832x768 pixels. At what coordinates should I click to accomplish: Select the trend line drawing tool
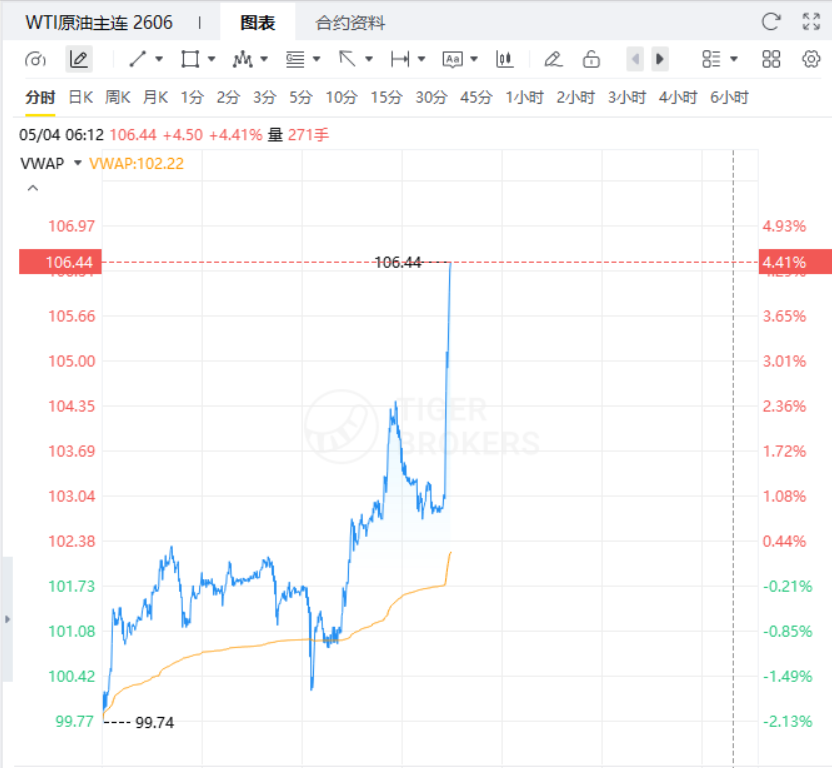tap(137, 59)
